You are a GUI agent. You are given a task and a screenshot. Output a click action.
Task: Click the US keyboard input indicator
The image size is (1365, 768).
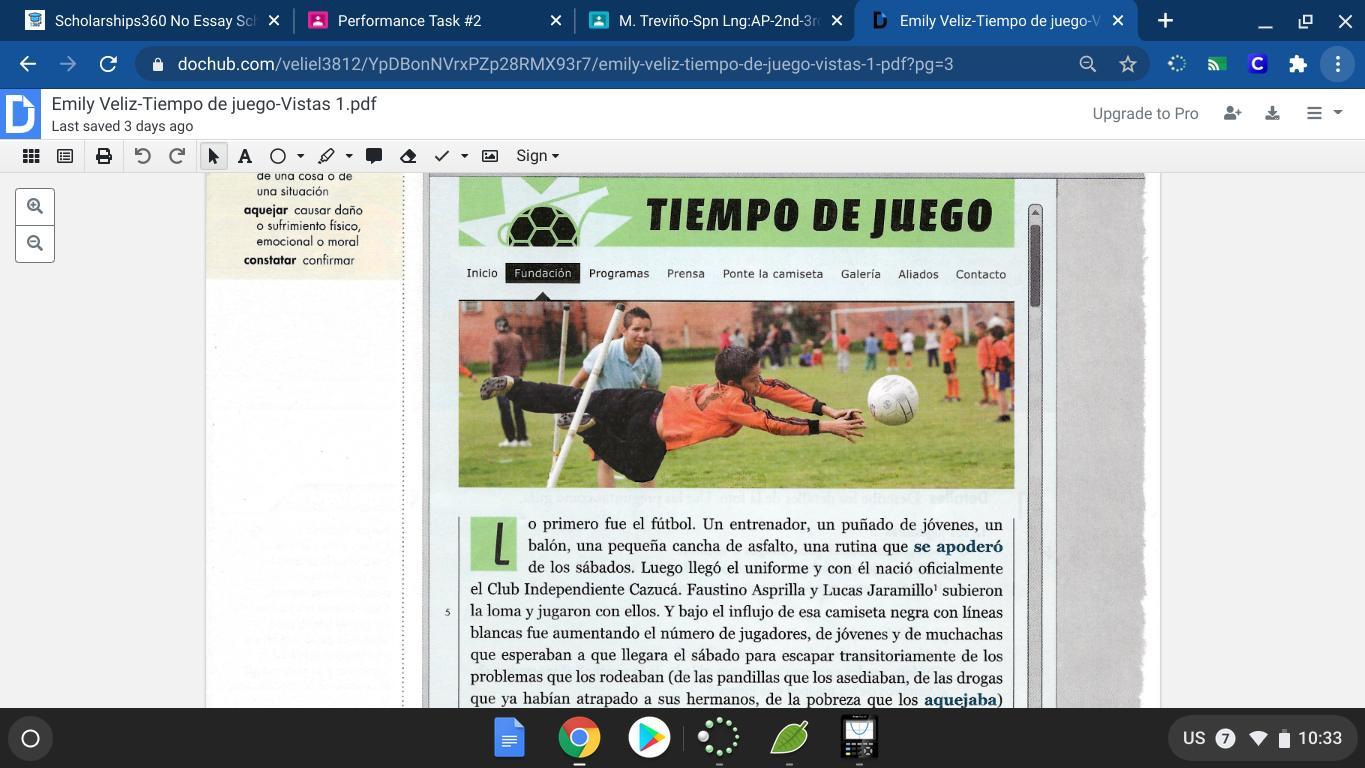(1194, 739)
